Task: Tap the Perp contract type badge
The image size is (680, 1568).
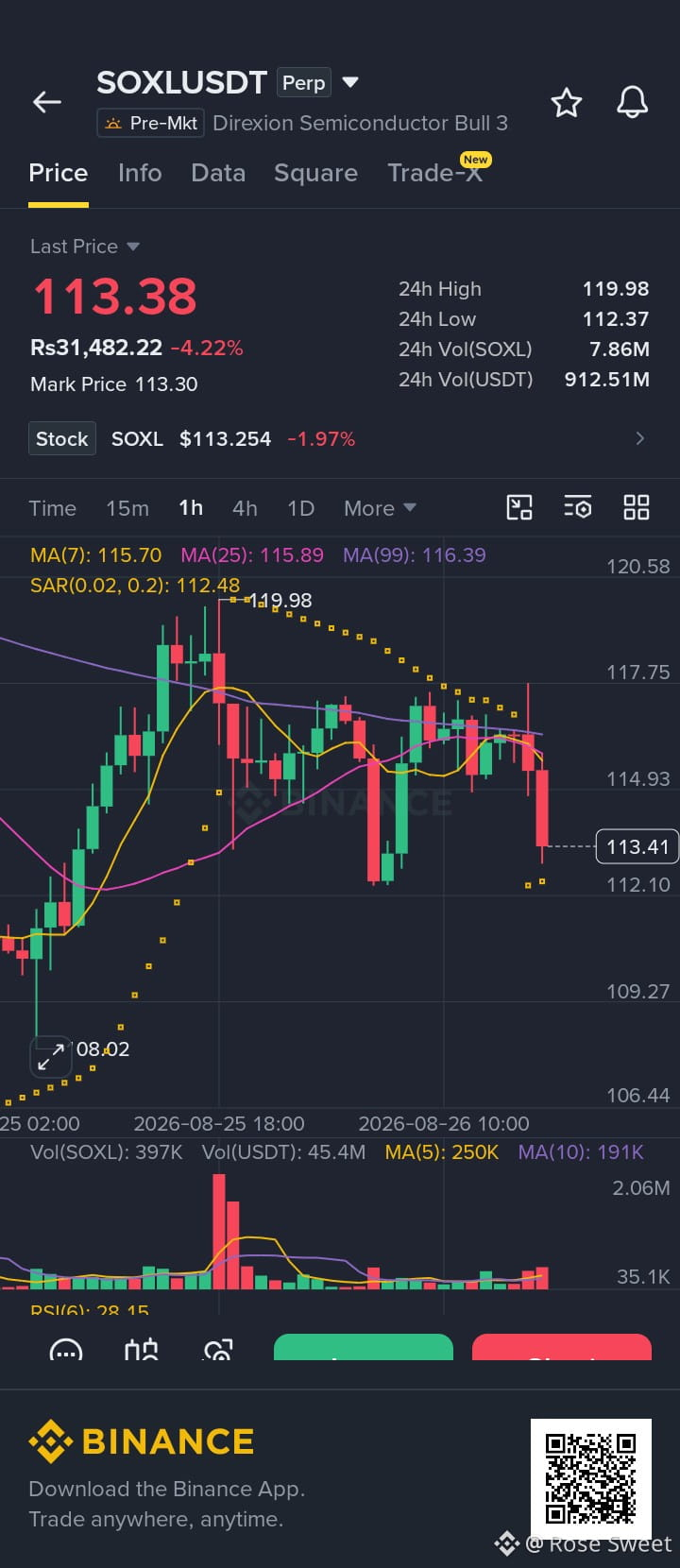Action: (304, 83)
